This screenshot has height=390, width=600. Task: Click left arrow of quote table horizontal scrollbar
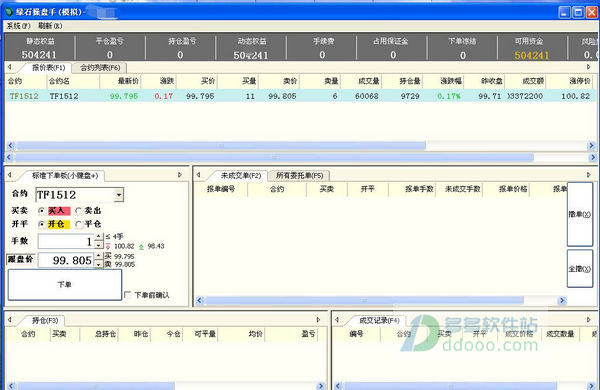point(11,145)
